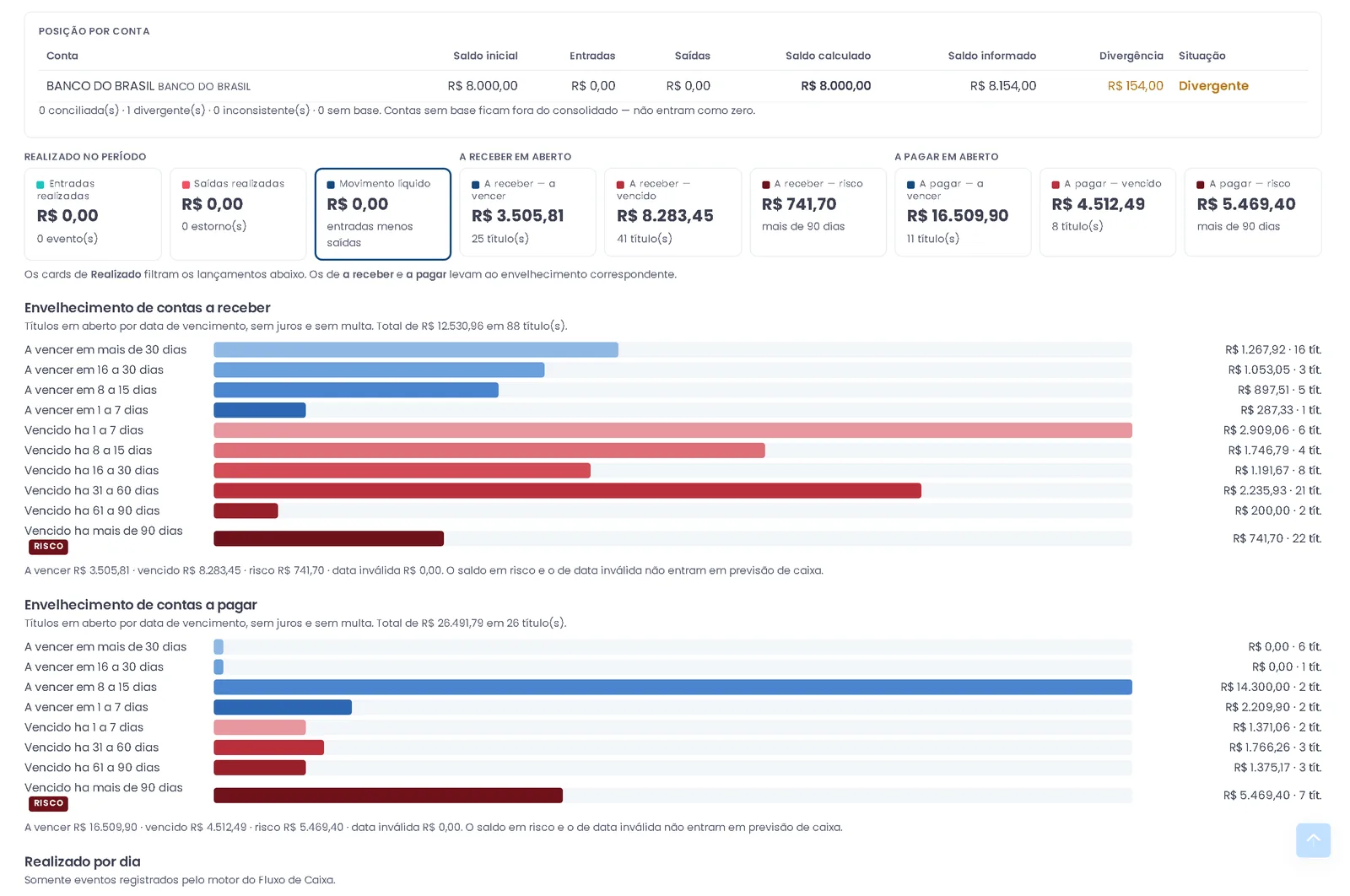
Task: Open the 'A receber — vencido' card
Action: tap(672, 212)
